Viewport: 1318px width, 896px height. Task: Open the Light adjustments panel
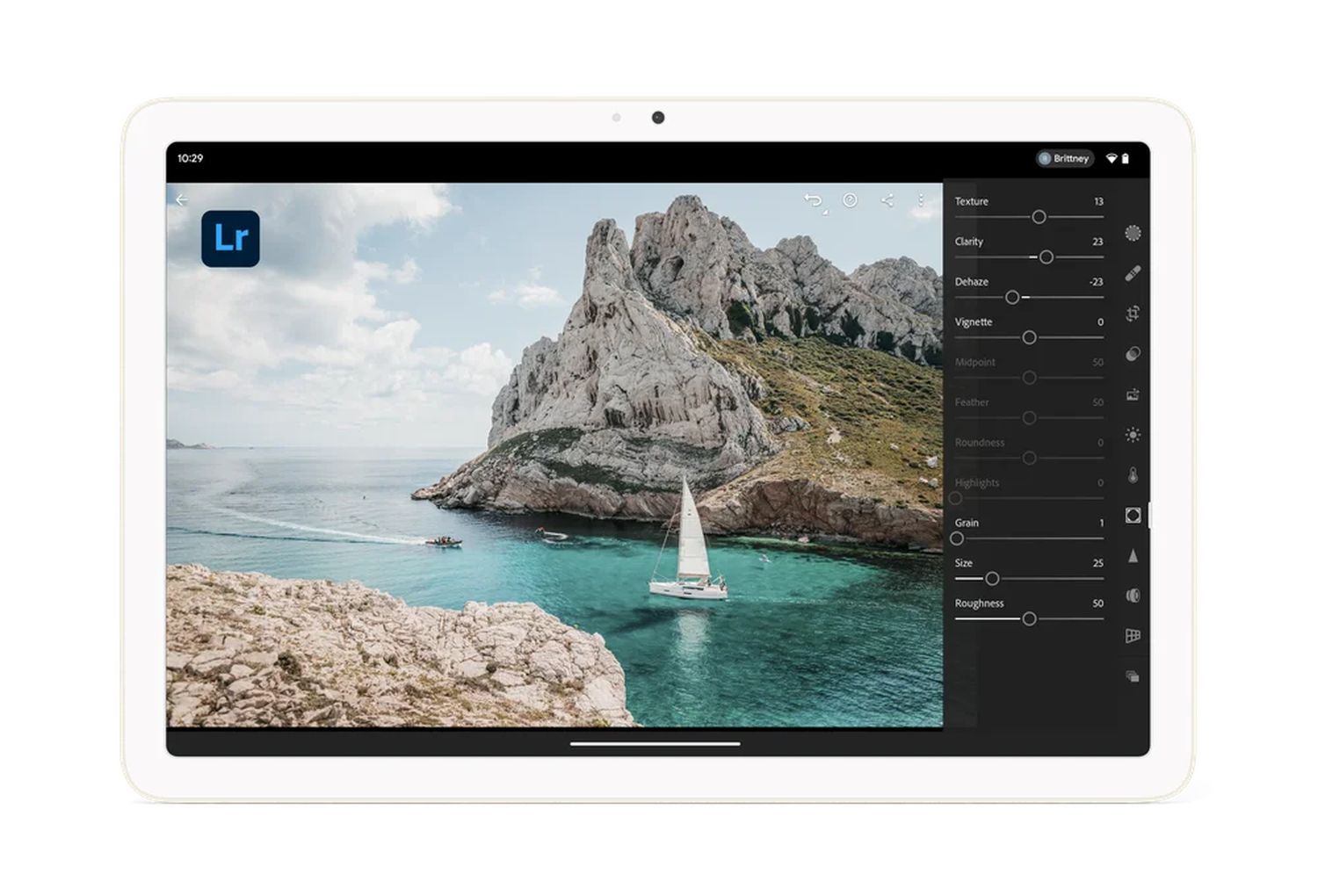tap(1133, 435)
